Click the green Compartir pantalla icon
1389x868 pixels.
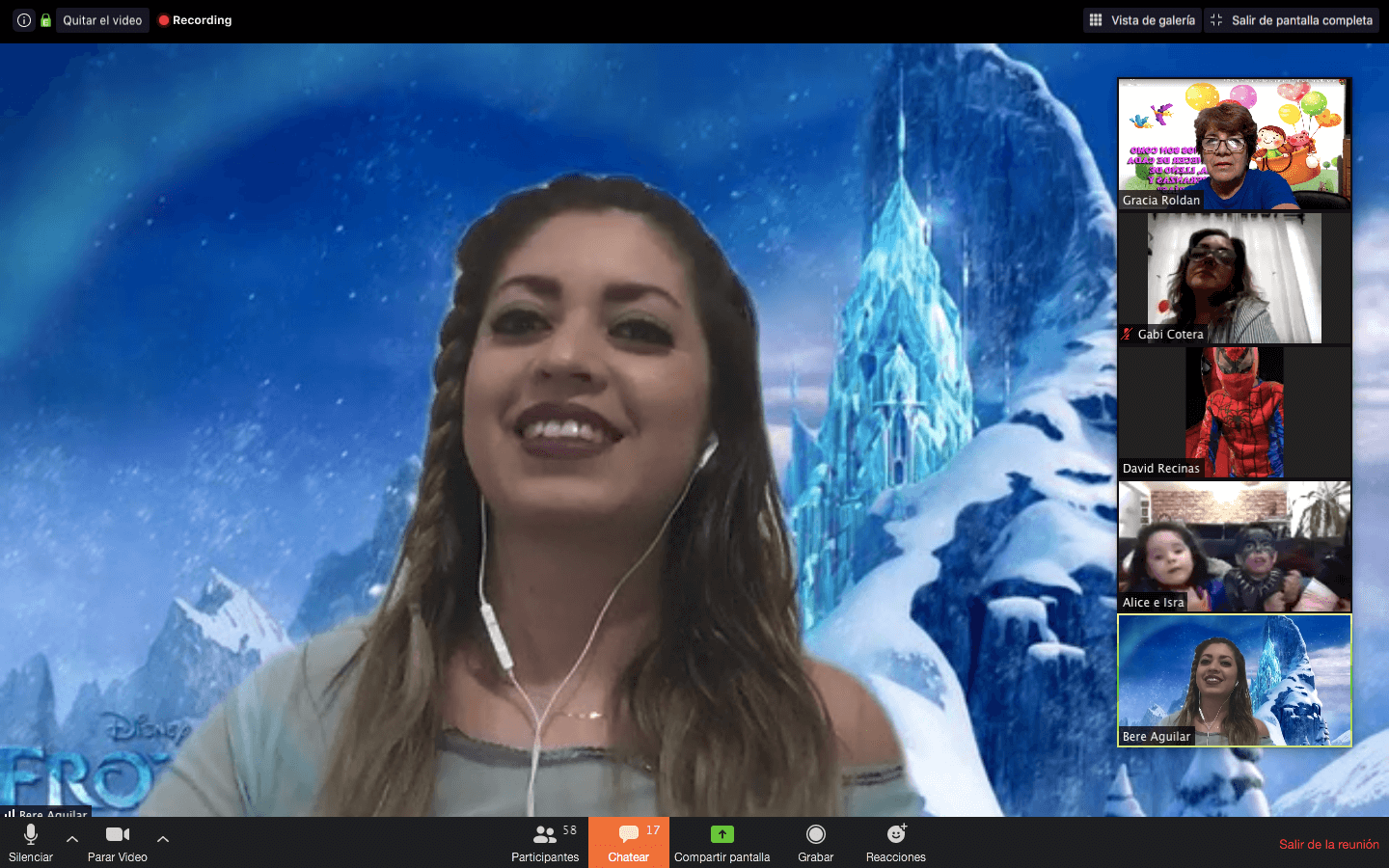(722, 834)
